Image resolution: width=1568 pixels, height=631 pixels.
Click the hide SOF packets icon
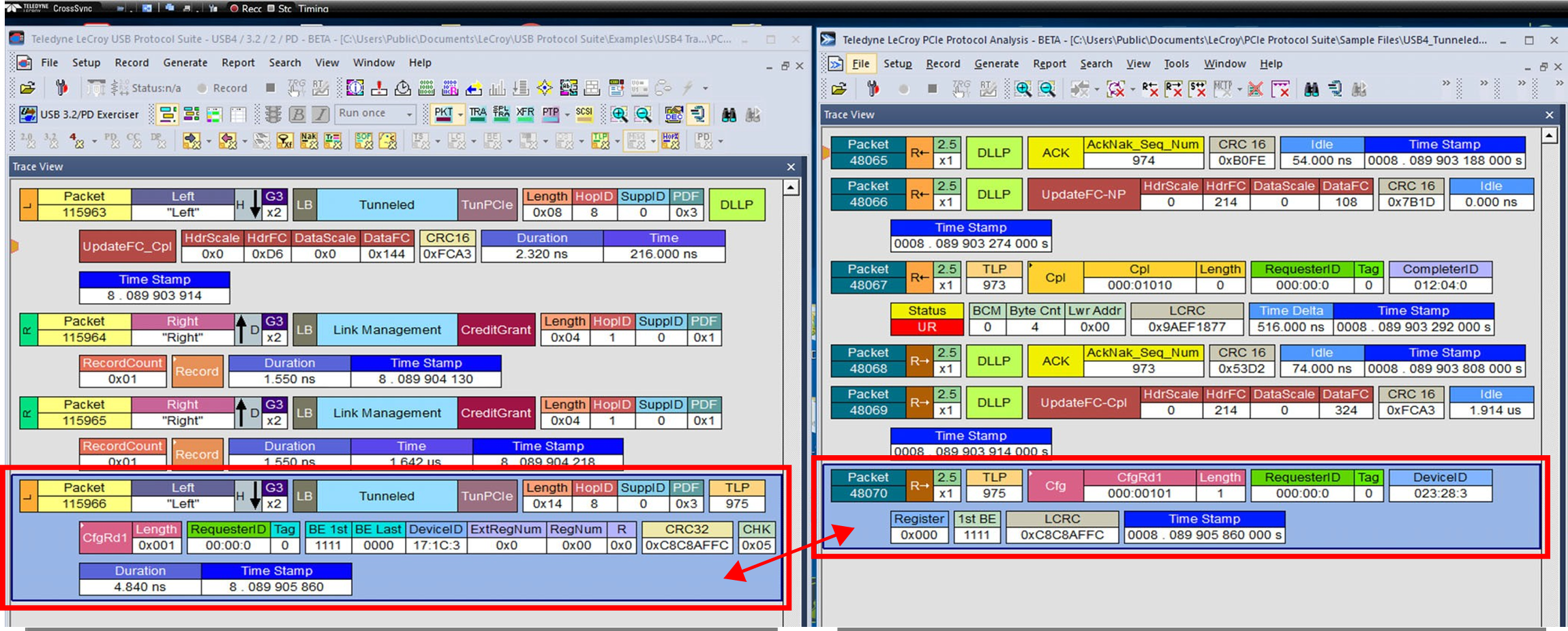pos(364,141)
